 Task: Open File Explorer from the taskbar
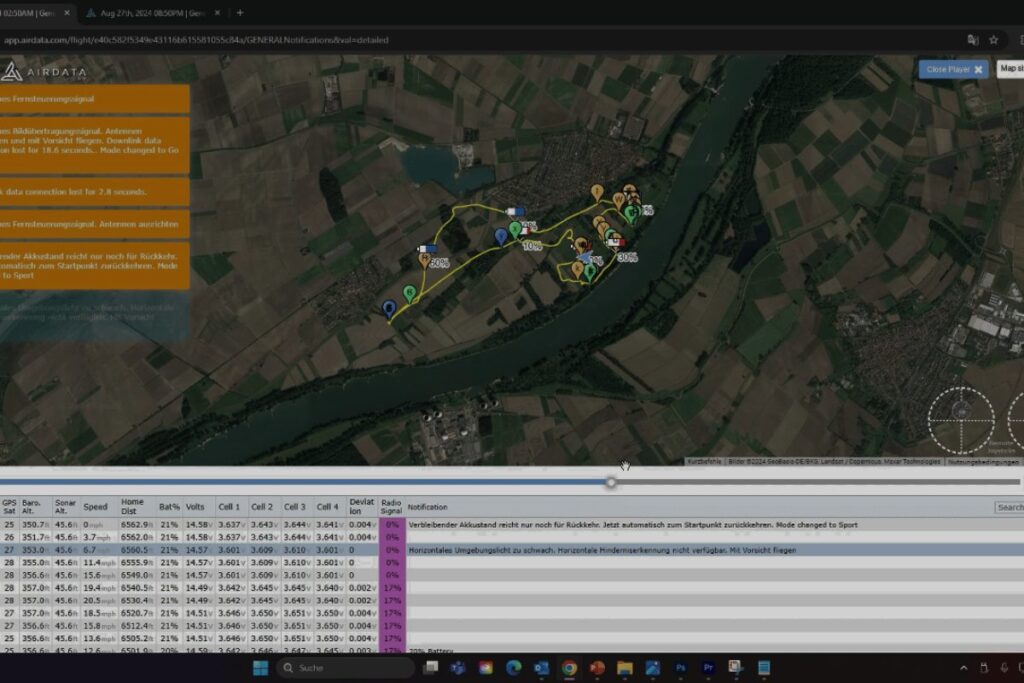click(624, 667)
